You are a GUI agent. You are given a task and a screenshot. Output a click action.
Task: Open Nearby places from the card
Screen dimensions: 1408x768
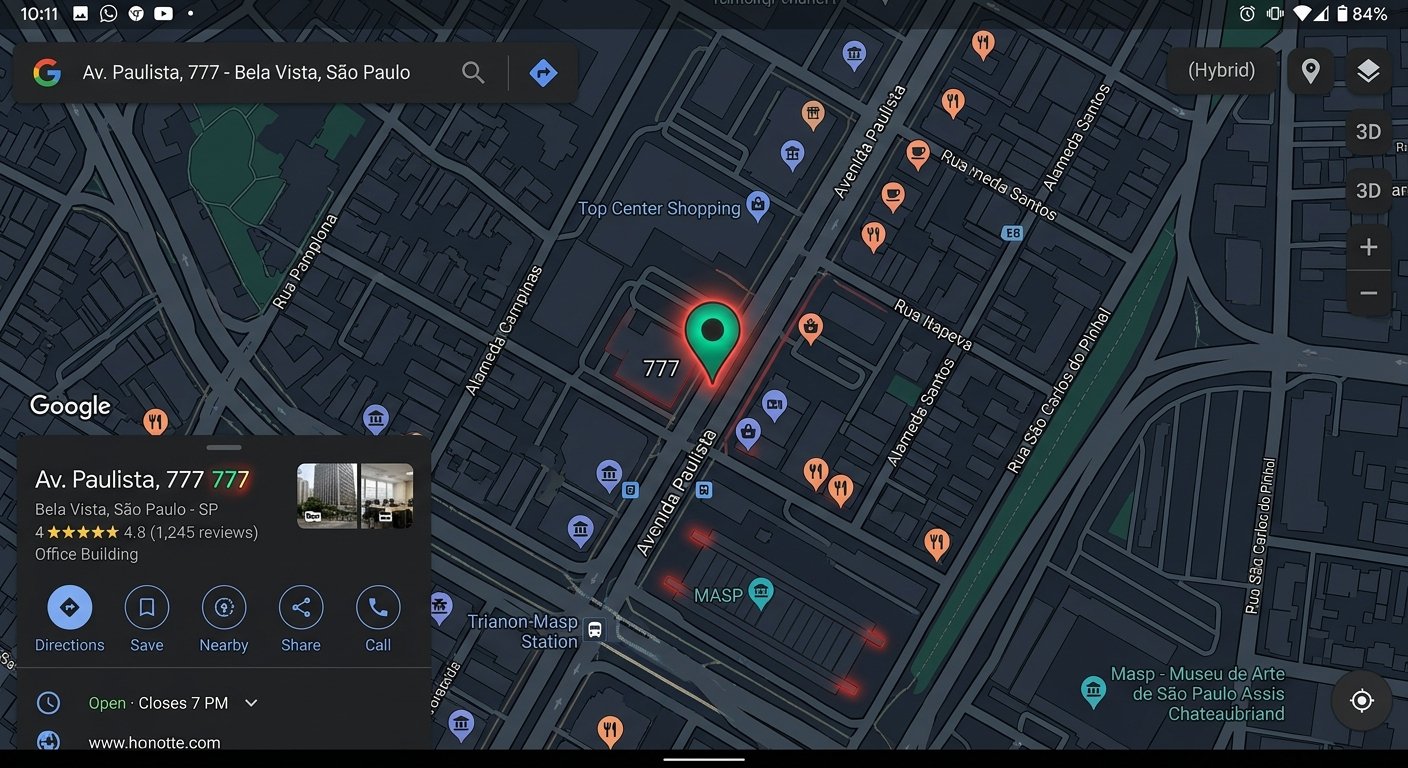[x=224, y=620]
